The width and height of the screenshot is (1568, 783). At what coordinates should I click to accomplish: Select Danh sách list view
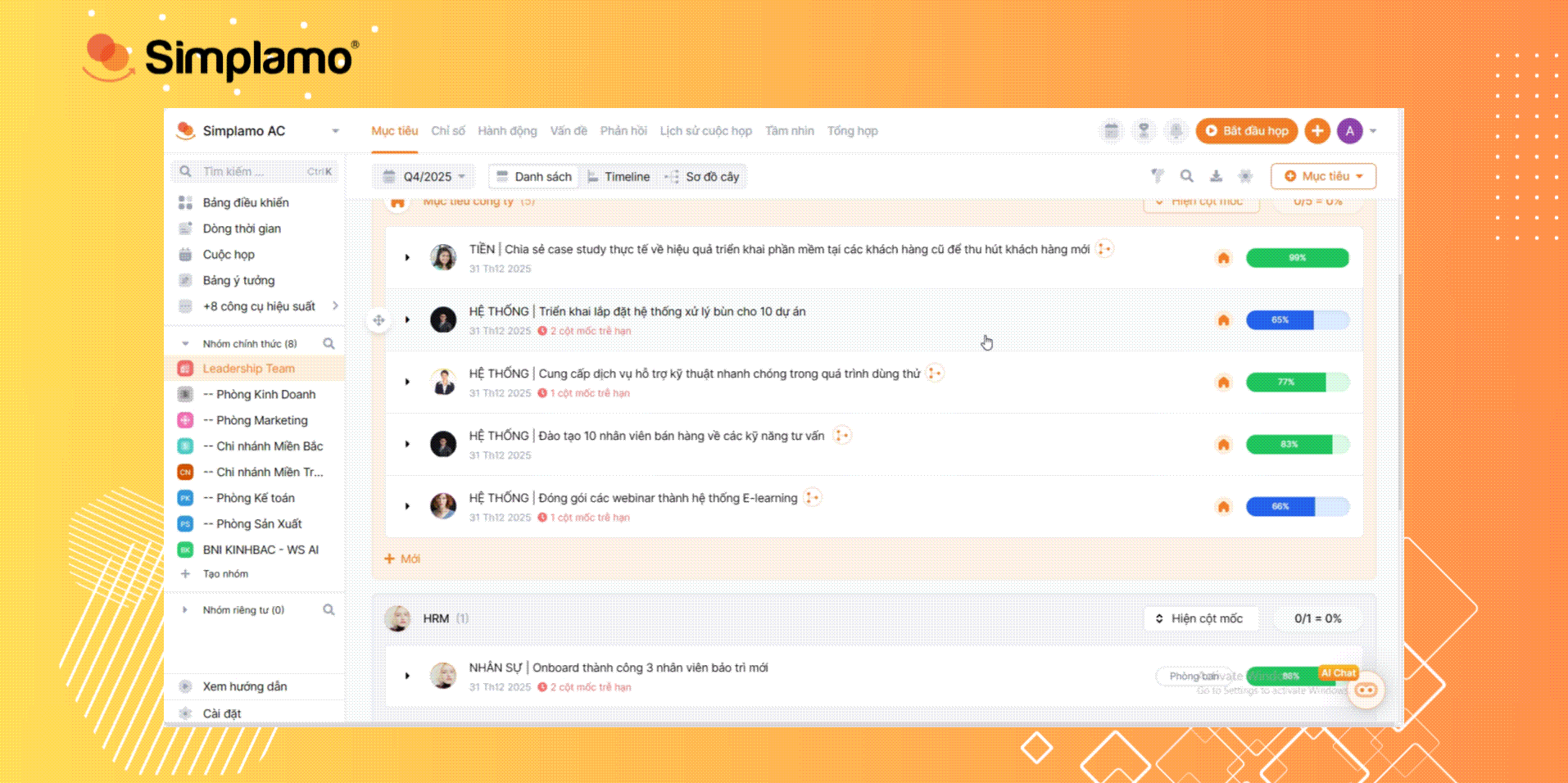[534, 177]
